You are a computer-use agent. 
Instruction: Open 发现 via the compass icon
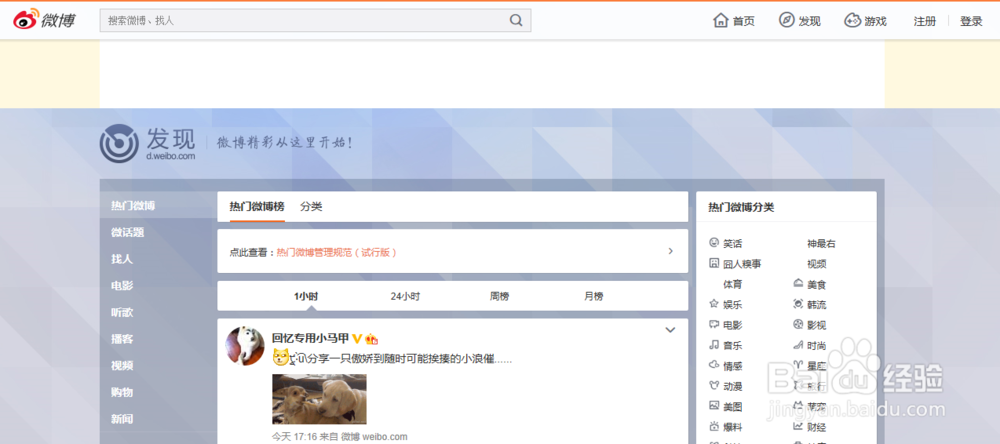coord(786,20)
